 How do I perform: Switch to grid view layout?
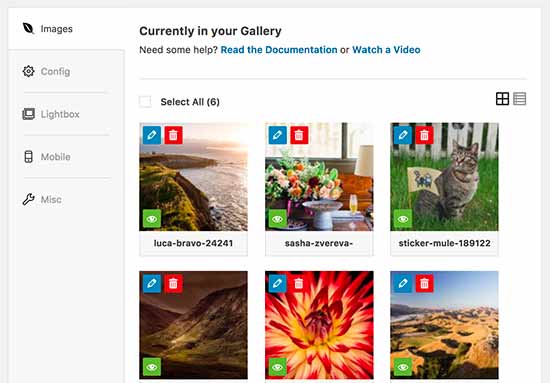[x=502, y=99]
